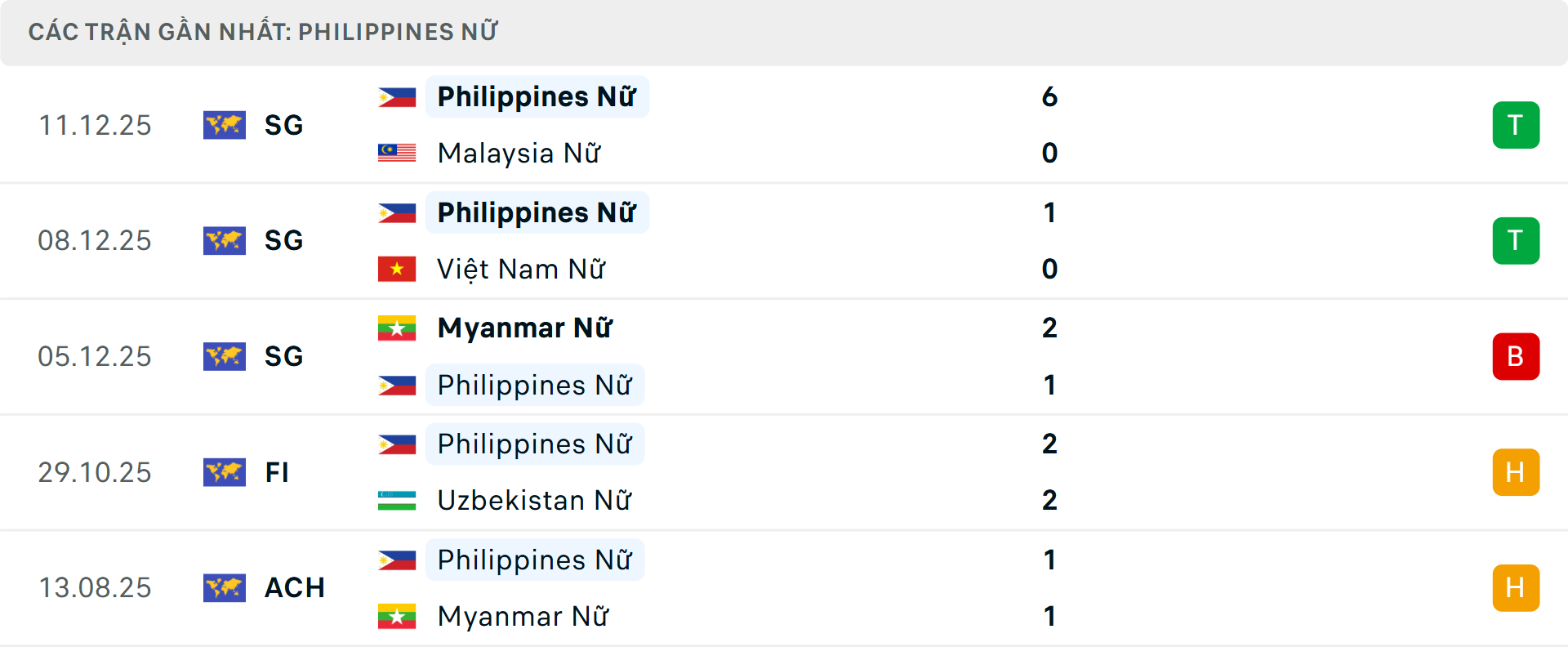Click the CÁC TRẬN GẦN NHẤT header bar
The height and width of the screenshot is (647, 1568).
pyautogui.click(x=263, y=31)
